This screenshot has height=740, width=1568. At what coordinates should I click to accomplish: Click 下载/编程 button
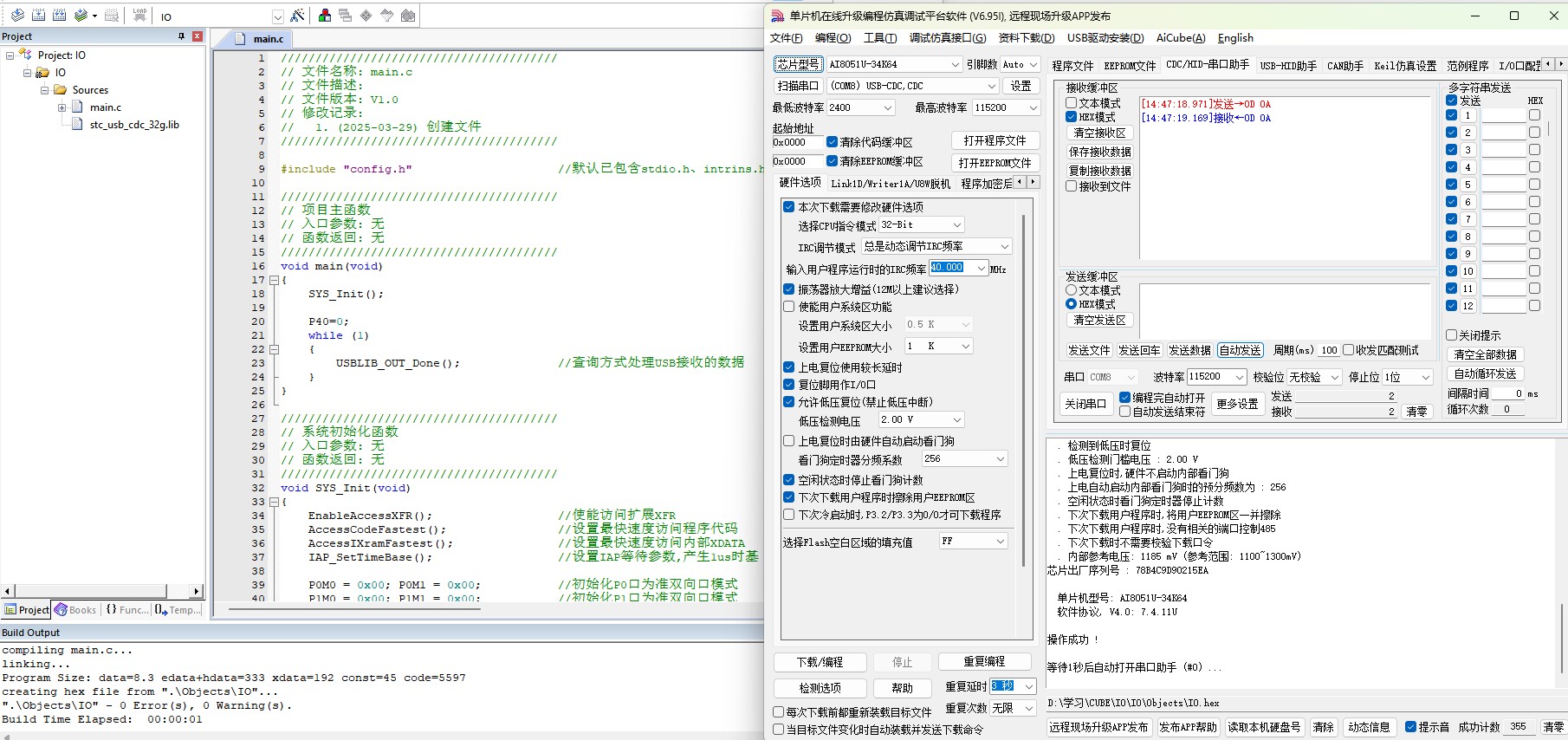820,662
